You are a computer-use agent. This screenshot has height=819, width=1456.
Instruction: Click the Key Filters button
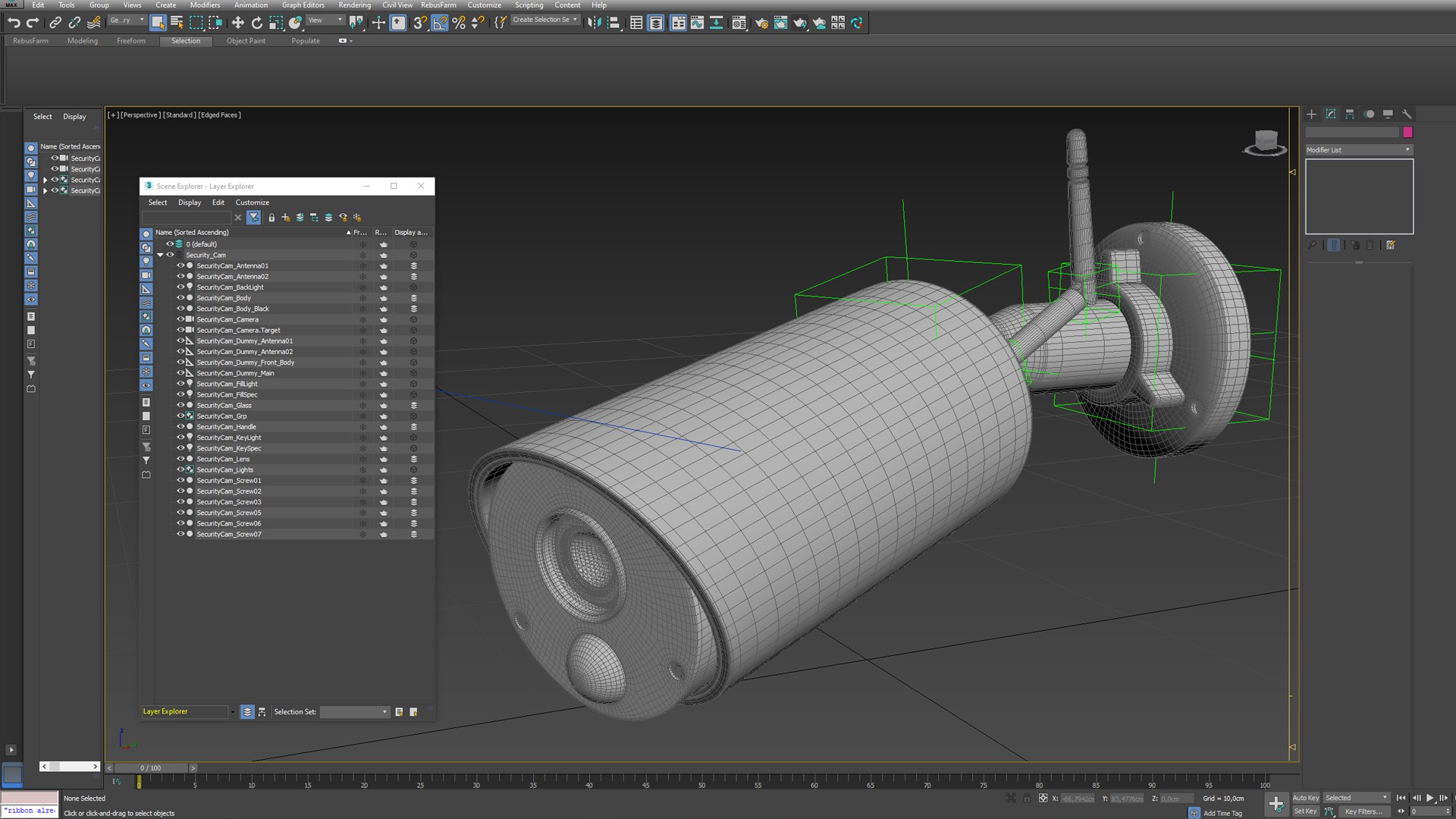(1363, 811)
